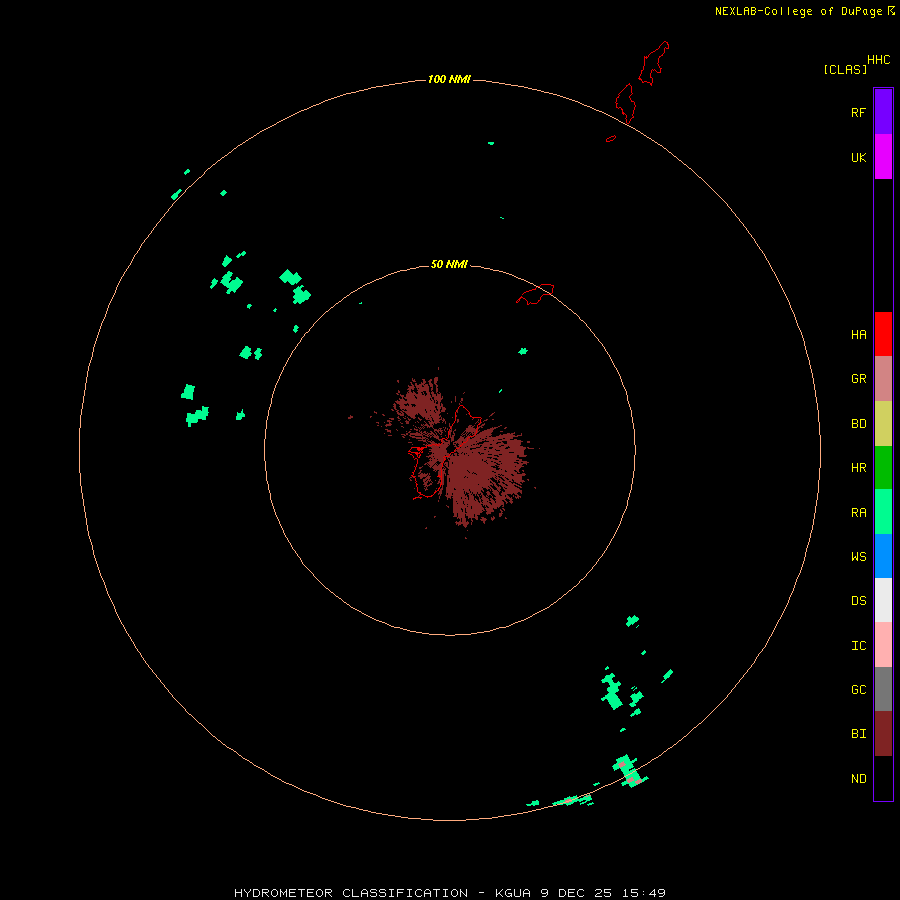Image resolution: width=900 pixels, height=900 pixels.
Task: Select the GR legend color block
Action: pyautogui.click(x=883, y=379)
